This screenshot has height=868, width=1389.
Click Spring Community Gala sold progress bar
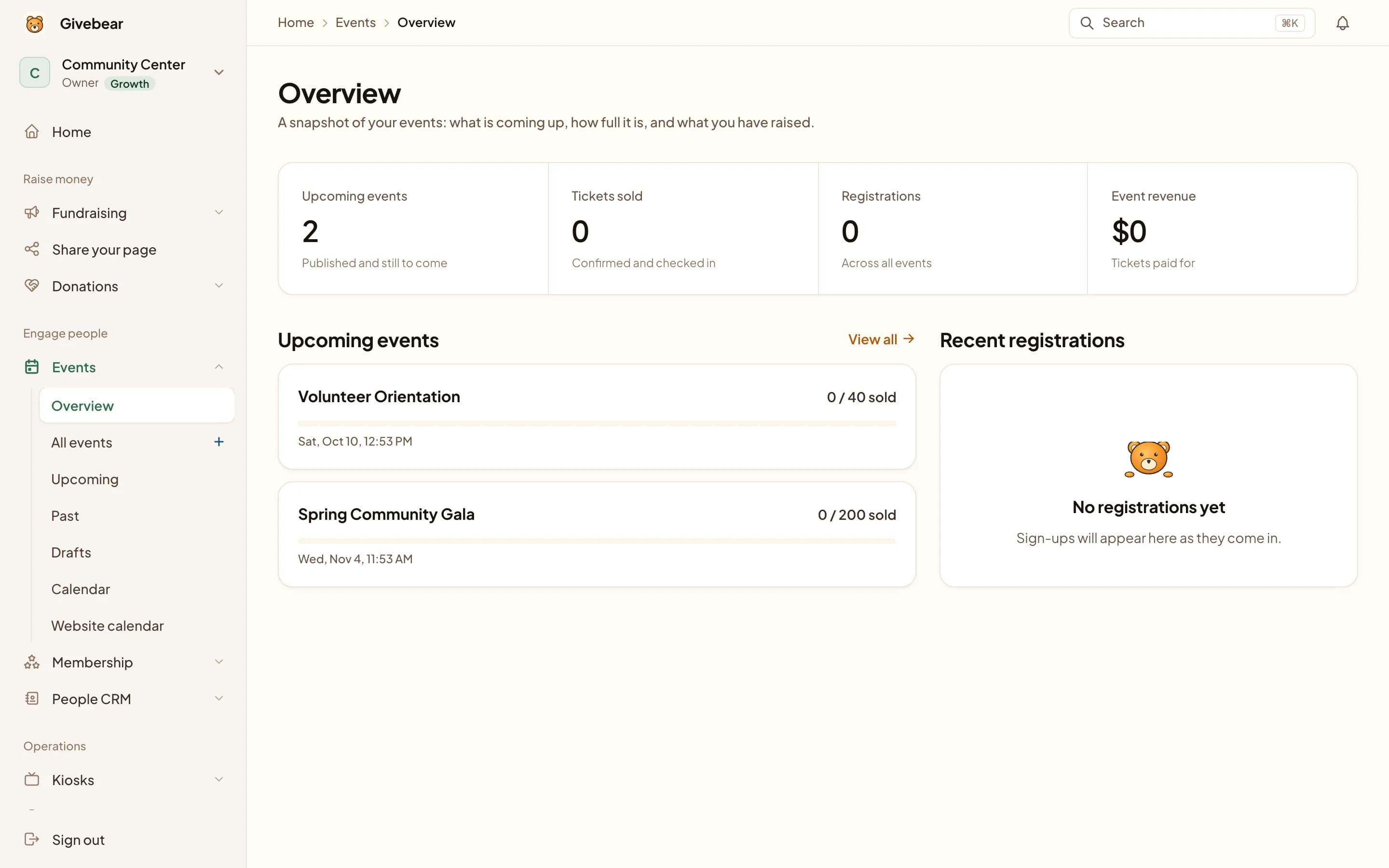coord(596,542)
